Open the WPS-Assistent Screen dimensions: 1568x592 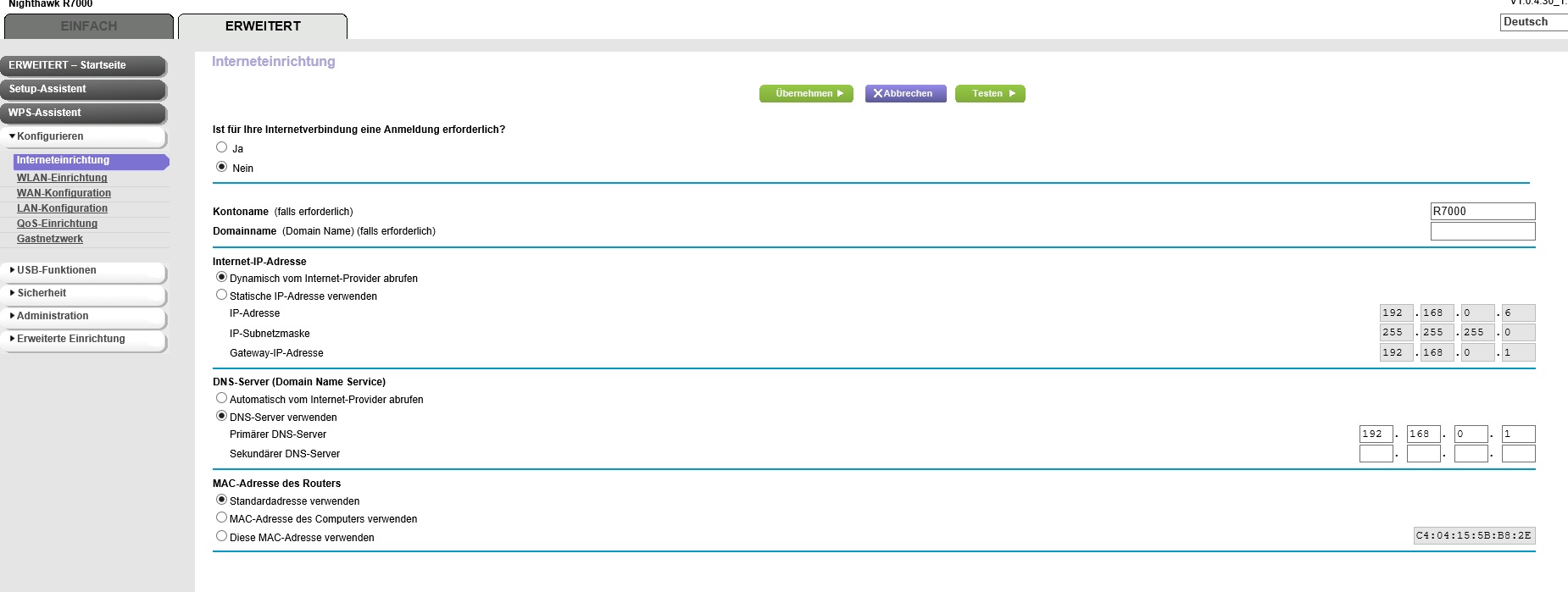click(x=83, y=113)
